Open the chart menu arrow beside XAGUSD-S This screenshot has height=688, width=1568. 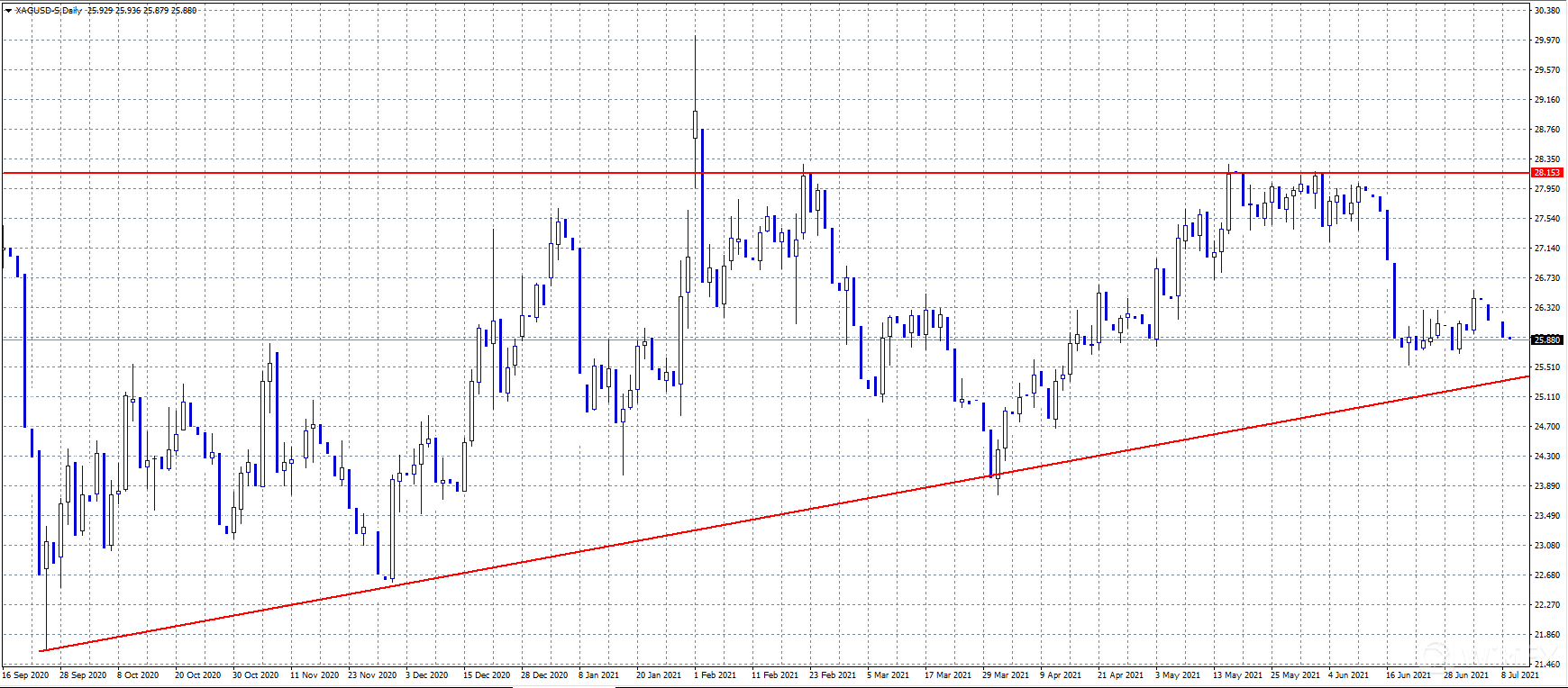tap(8, 11)
